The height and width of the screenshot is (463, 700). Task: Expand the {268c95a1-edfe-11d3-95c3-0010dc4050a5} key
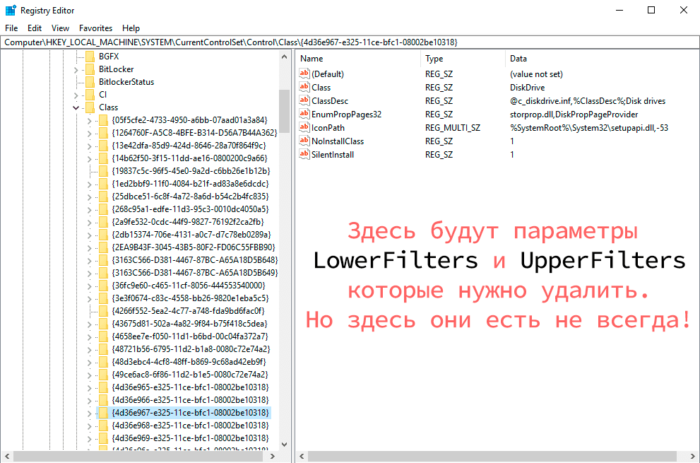tap(89, 209)
